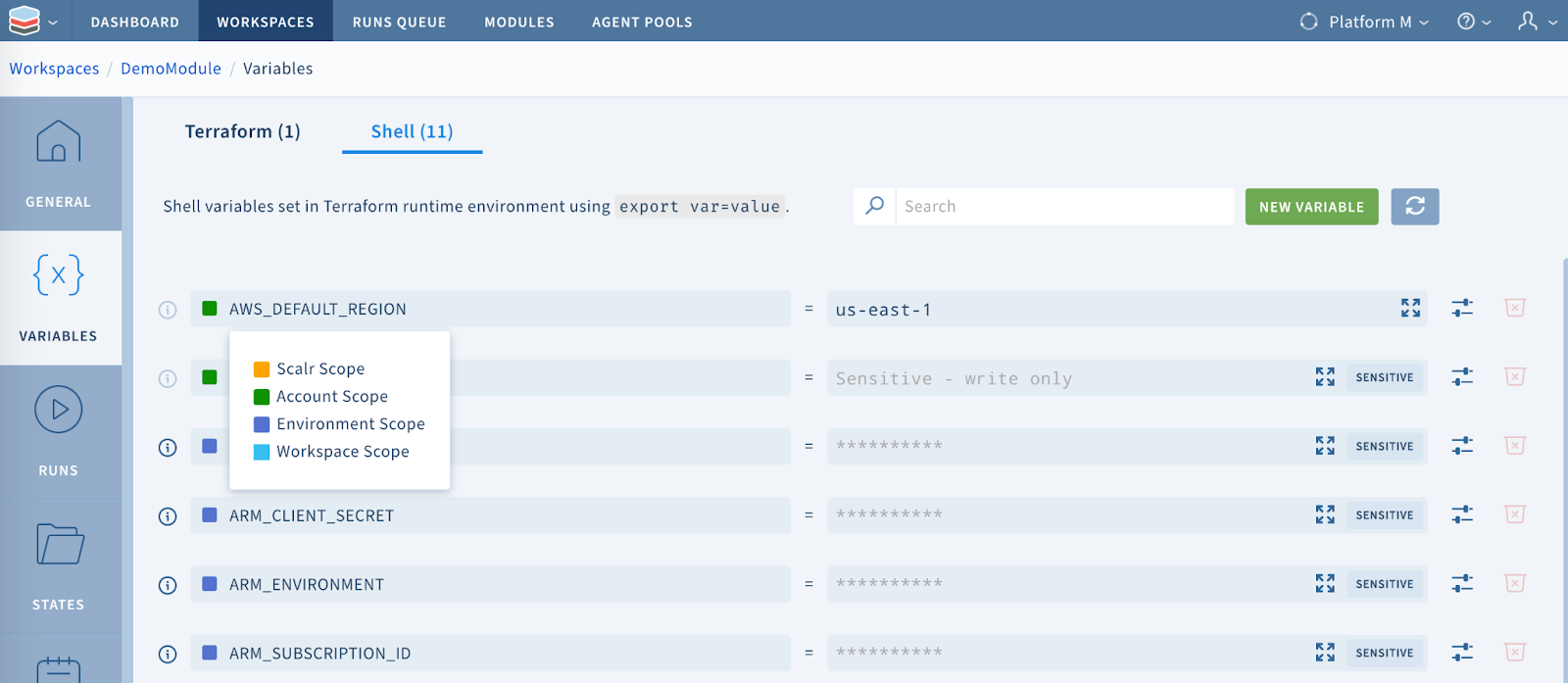Expand the ARM_SUBSCRIPTION_ID value editor
The height and width of the screenshot is (683, 1568).
(x=1325, y=652)
